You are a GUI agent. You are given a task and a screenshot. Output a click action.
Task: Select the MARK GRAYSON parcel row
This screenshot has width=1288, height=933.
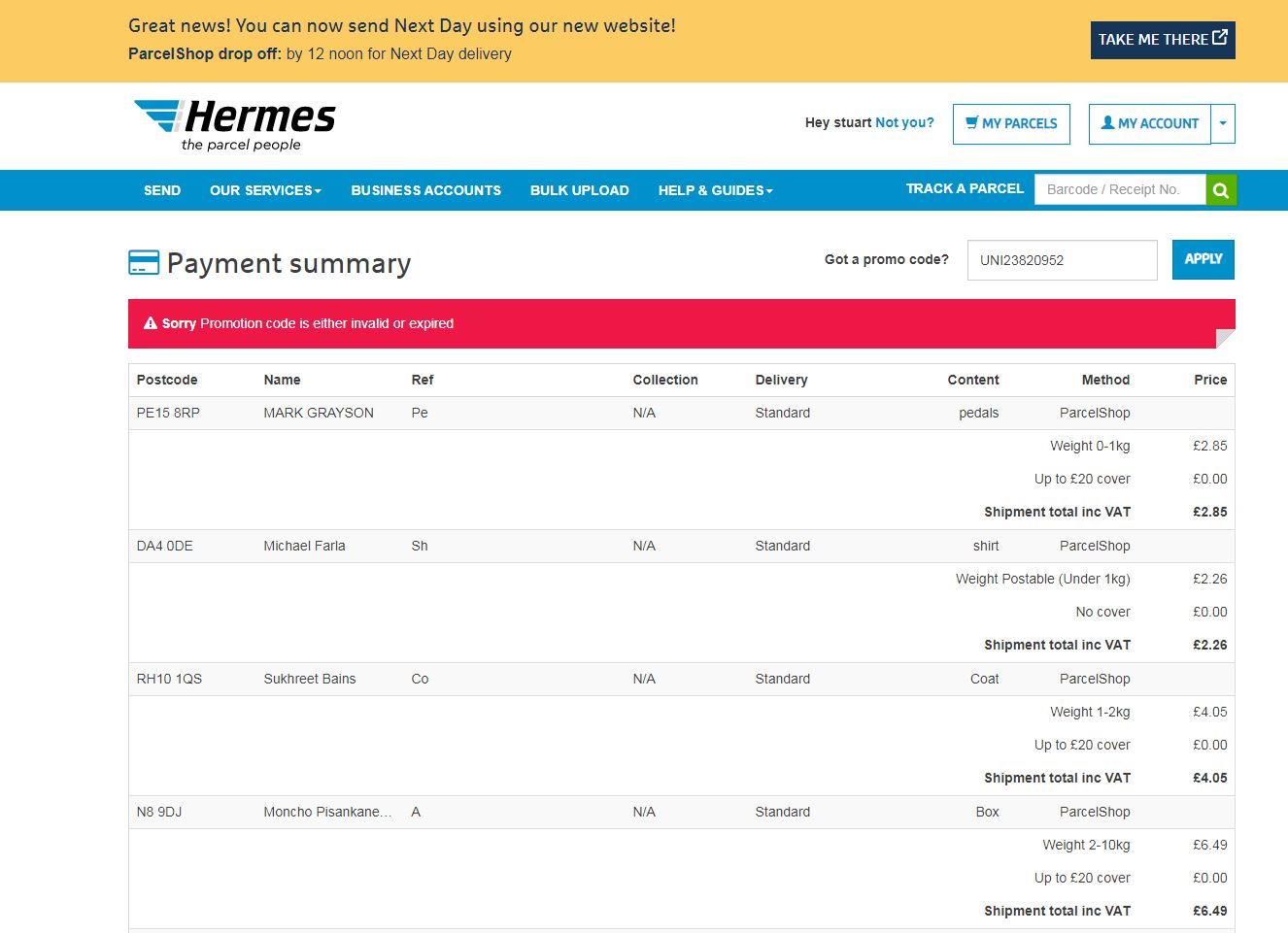(318, 413)
